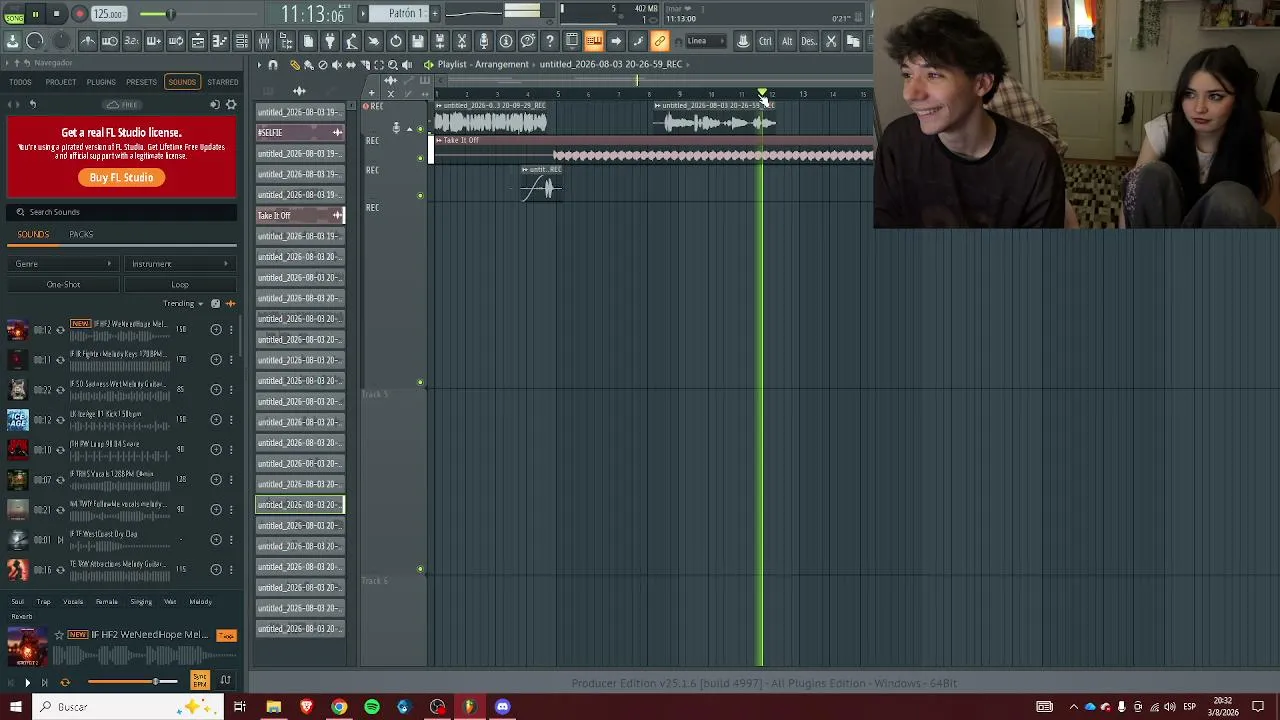Screen dimensions: 1280x720
Task: Switch to the PLUGINS browser tab
Action: click(x=101, y=82)
